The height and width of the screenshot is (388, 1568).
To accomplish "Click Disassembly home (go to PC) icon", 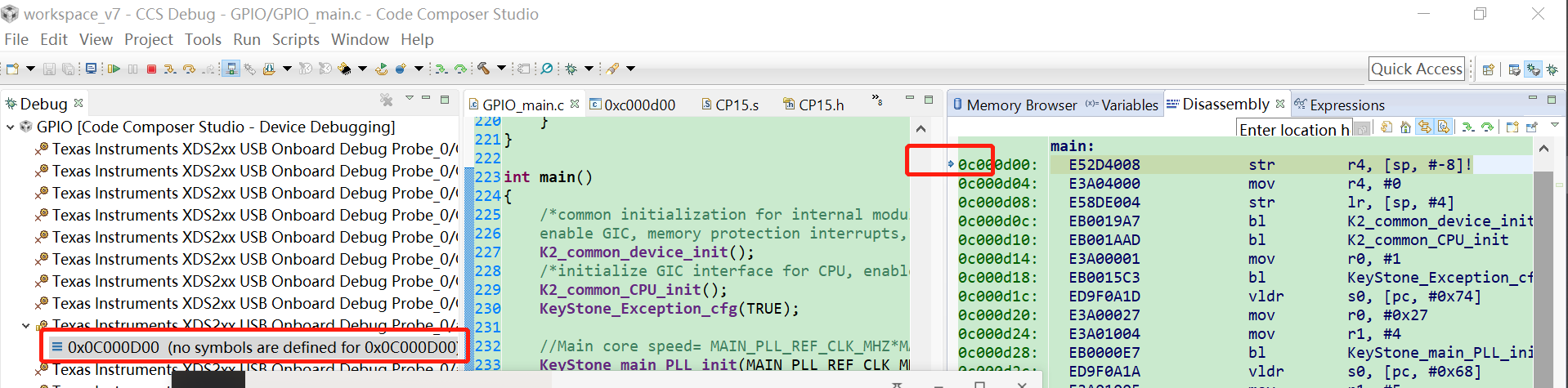I will pos(1405,127).
